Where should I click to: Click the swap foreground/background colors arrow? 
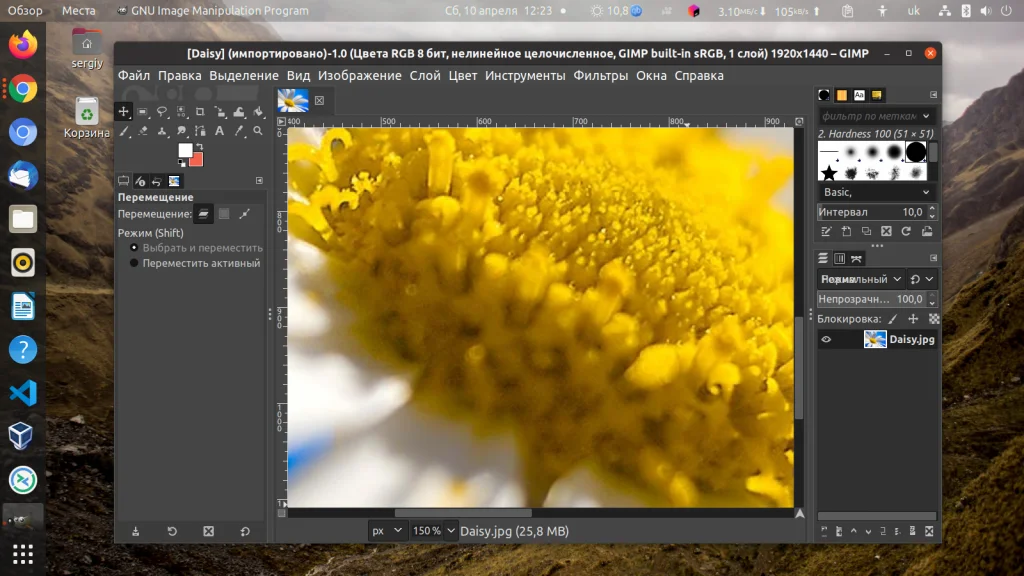199,145
